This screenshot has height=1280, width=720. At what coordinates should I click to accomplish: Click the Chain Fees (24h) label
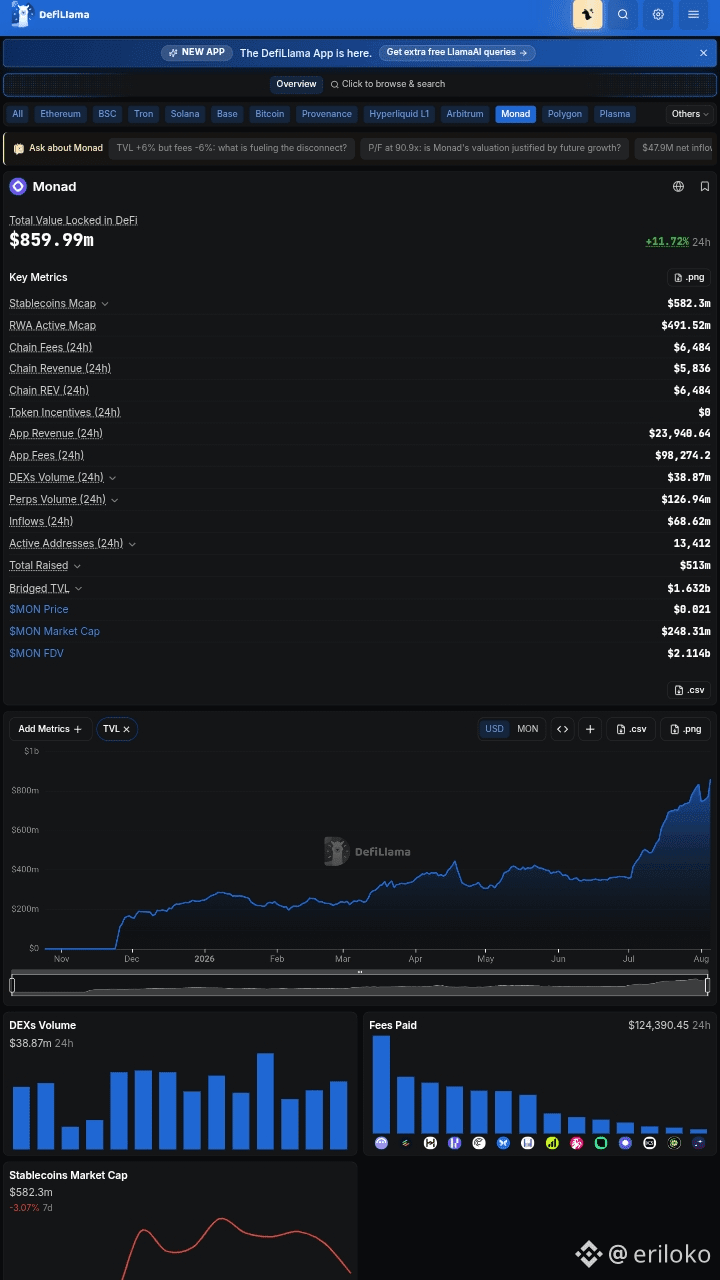(50, 347)
